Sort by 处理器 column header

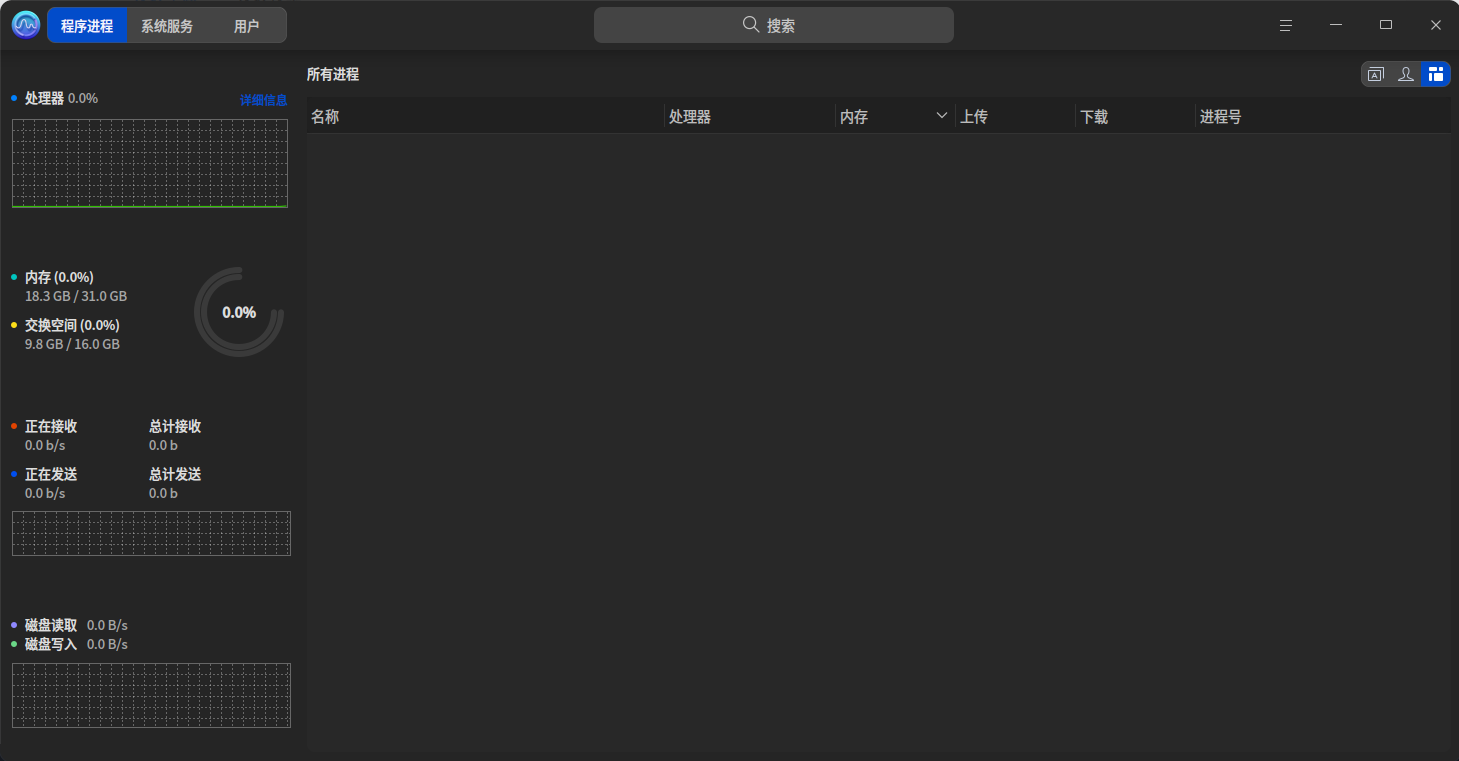(750, 117)
